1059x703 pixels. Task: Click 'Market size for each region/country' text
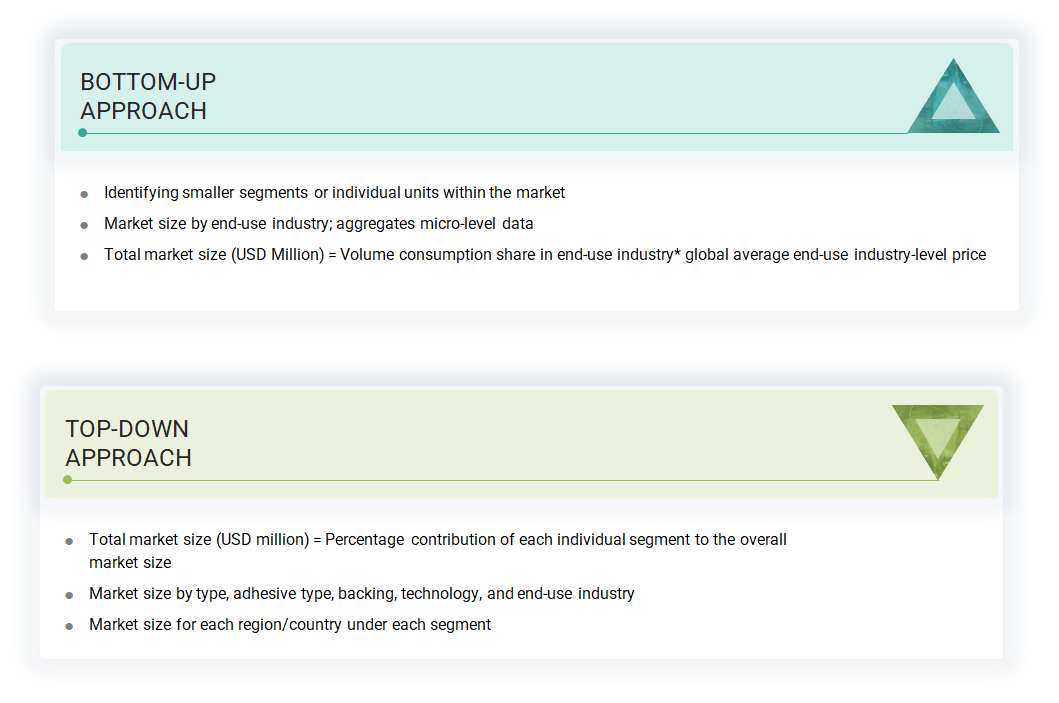pyautogui.click(x=290, y=625)
